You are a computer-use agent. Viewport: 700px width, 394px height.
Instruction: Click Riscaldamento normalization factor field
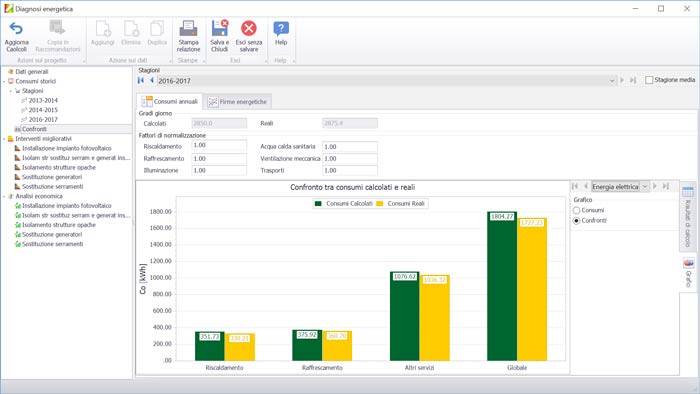[219, 146]
